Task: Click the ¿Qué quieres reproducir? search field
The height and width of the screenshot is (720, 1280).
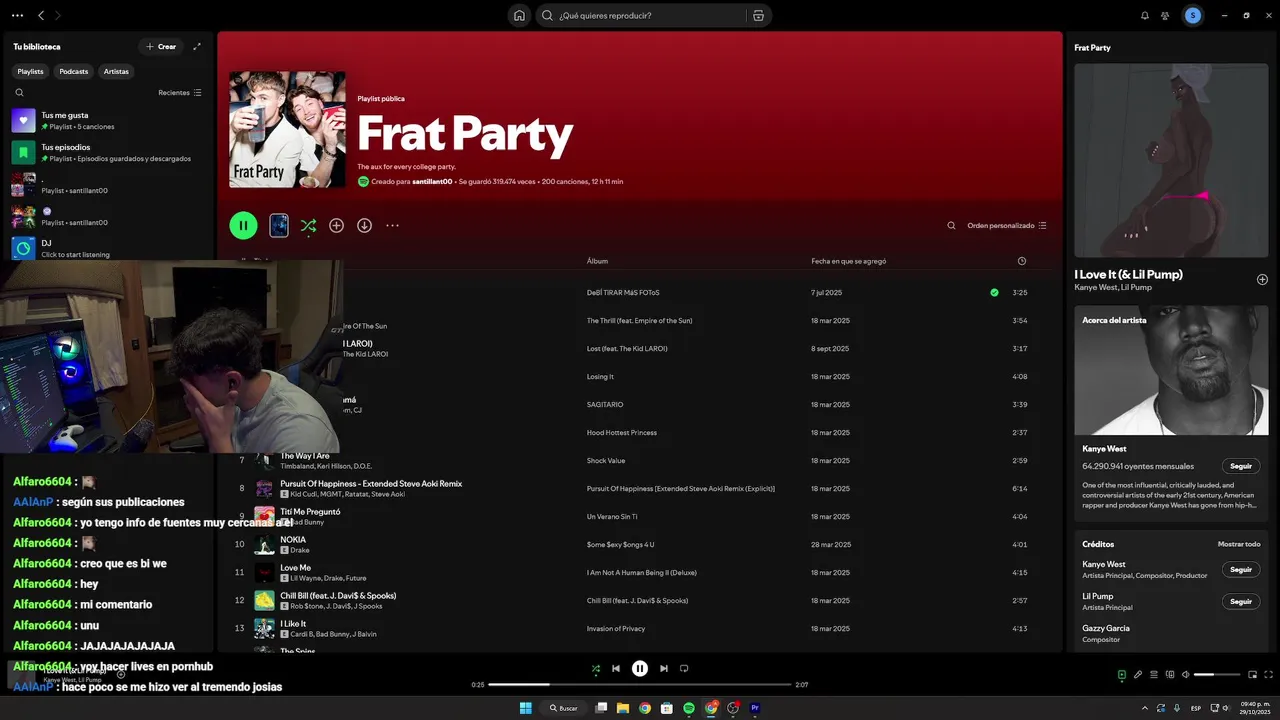Action: (x=650, y=15)
